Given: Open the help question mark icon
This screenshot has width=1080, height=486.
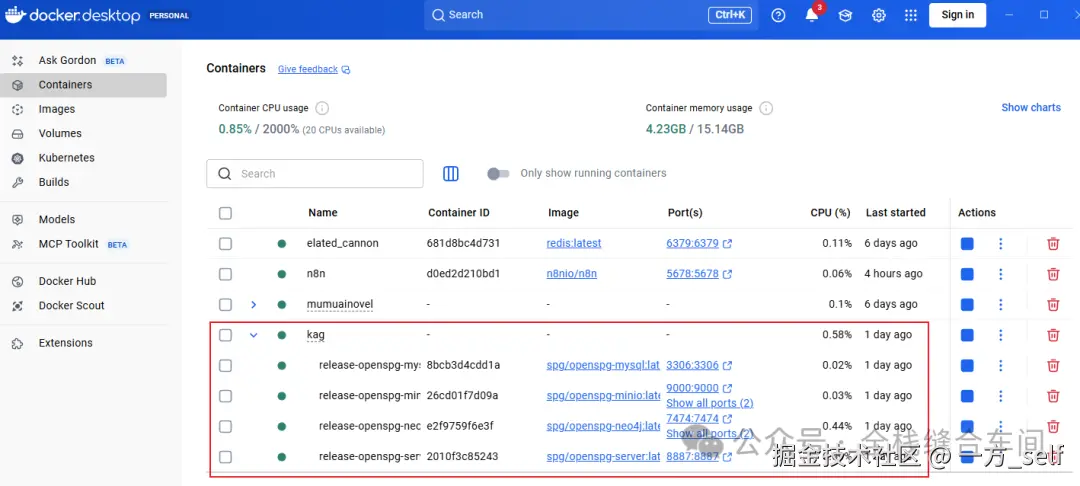Looking at the screenshot, I should pyautogui.click(x=778, y=15).
